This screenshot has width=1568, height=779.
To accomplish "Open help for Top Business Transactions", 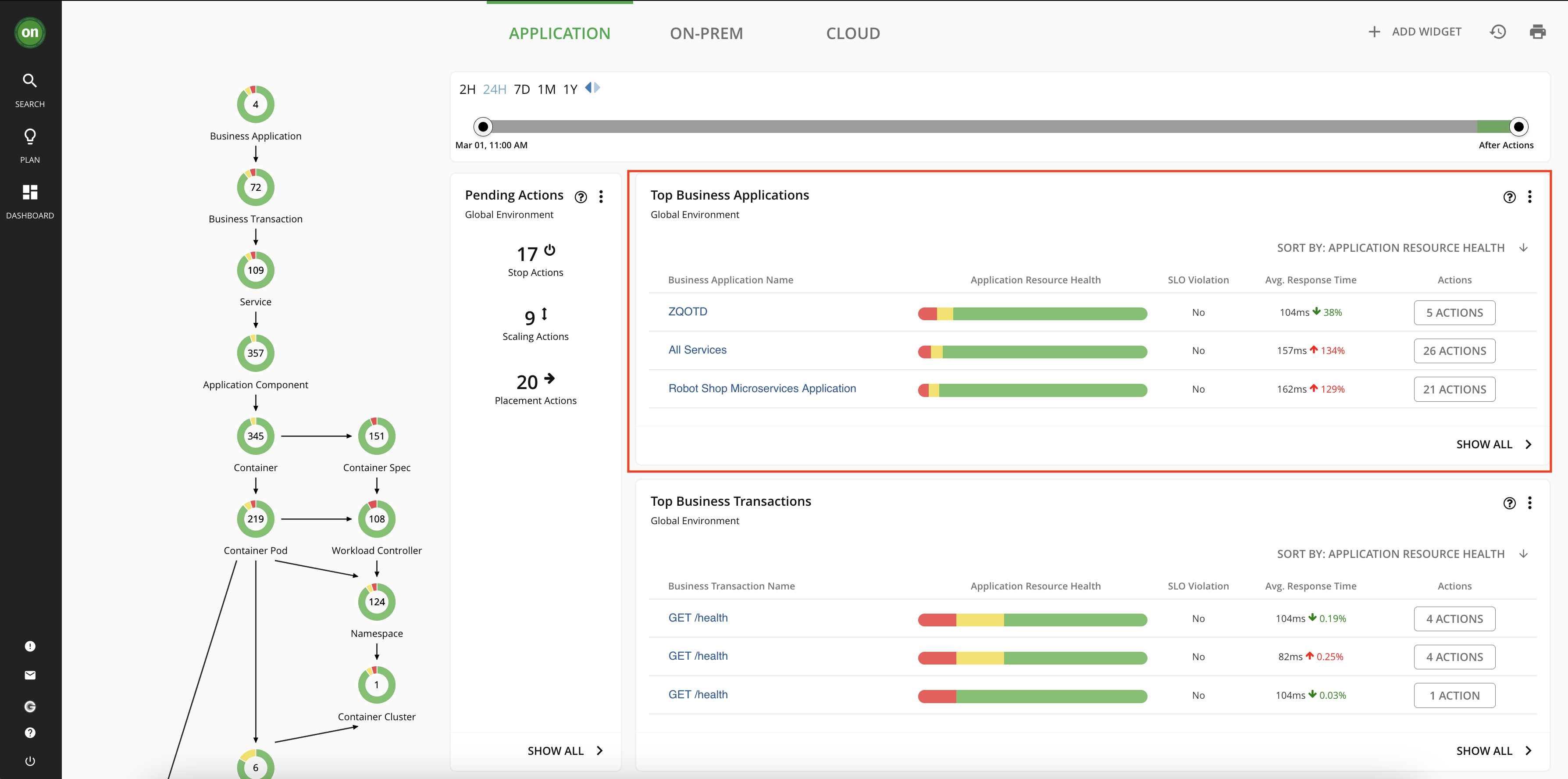I will [x=1510, y=503].
